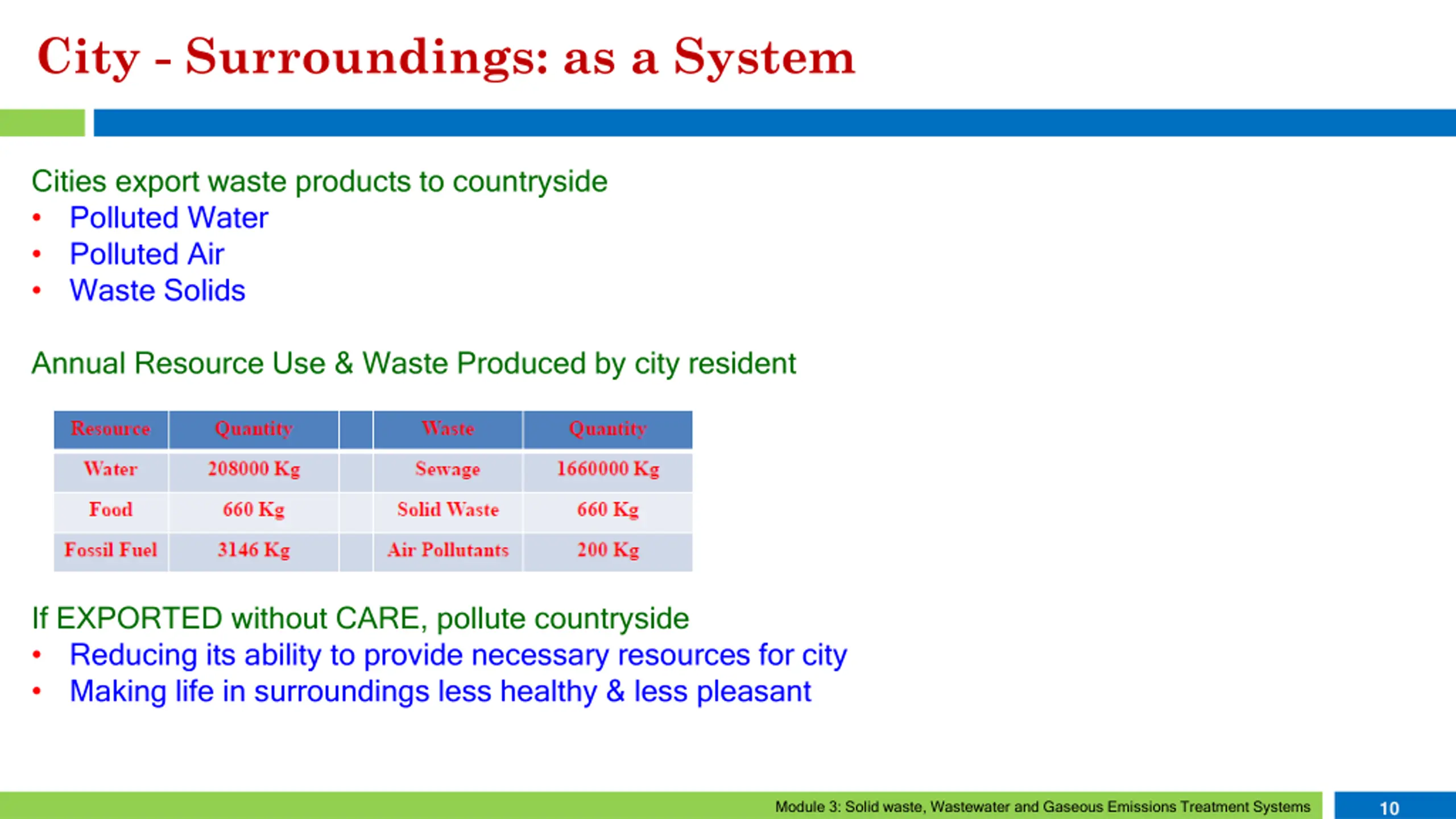Click the slide title 'City - Surroundings: as a System'

446,57
